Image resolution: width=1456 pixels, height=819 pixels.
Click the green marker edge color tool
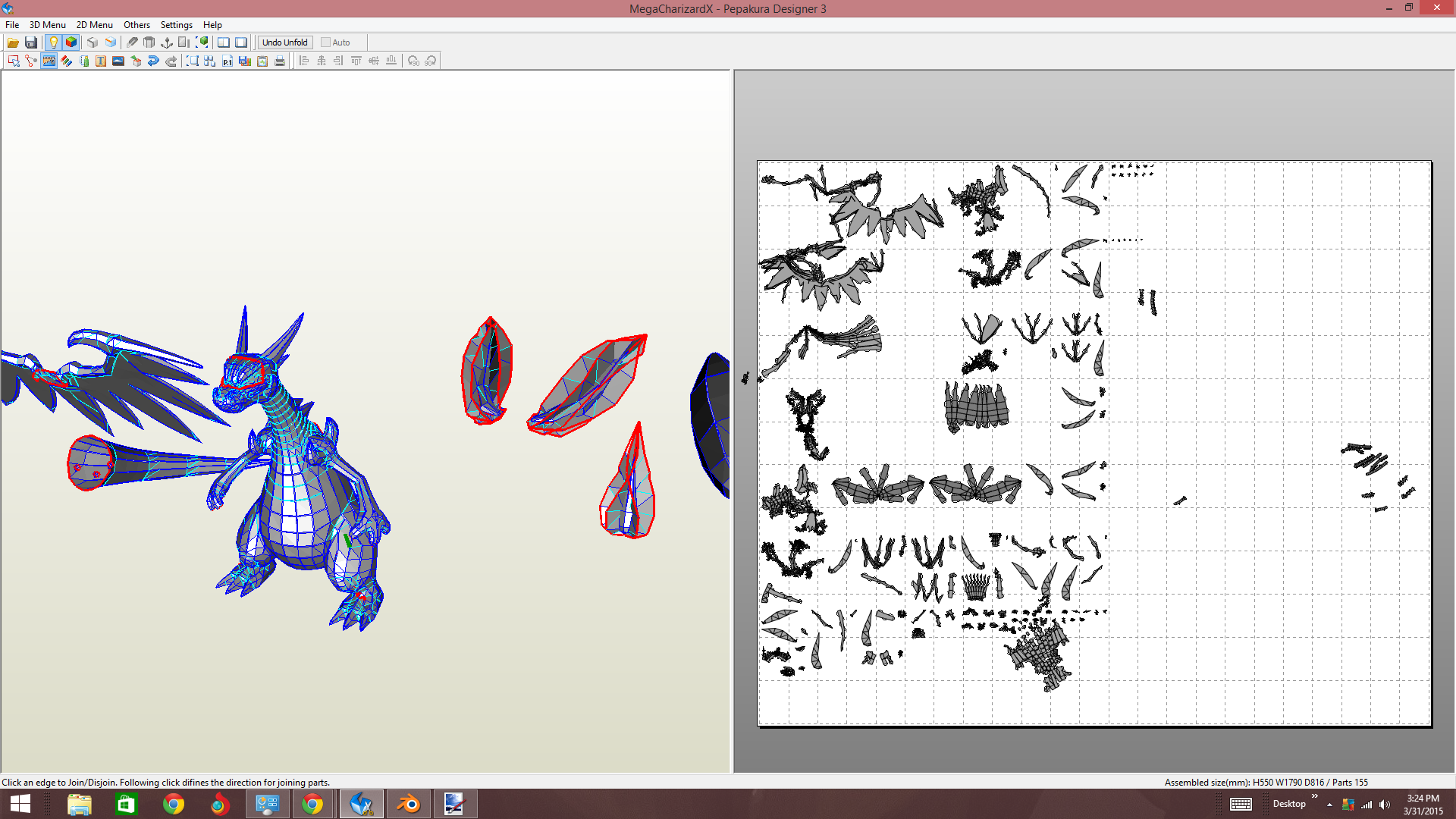point(83,61)
